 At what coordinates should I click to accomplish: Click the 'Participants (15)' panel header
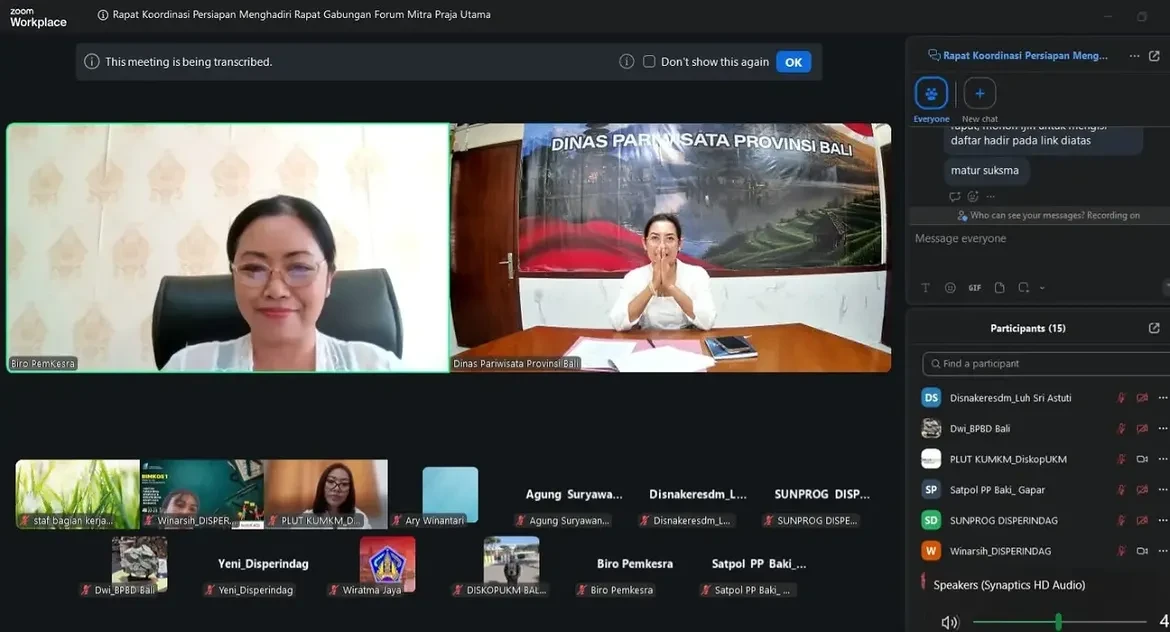point(1027,328)
